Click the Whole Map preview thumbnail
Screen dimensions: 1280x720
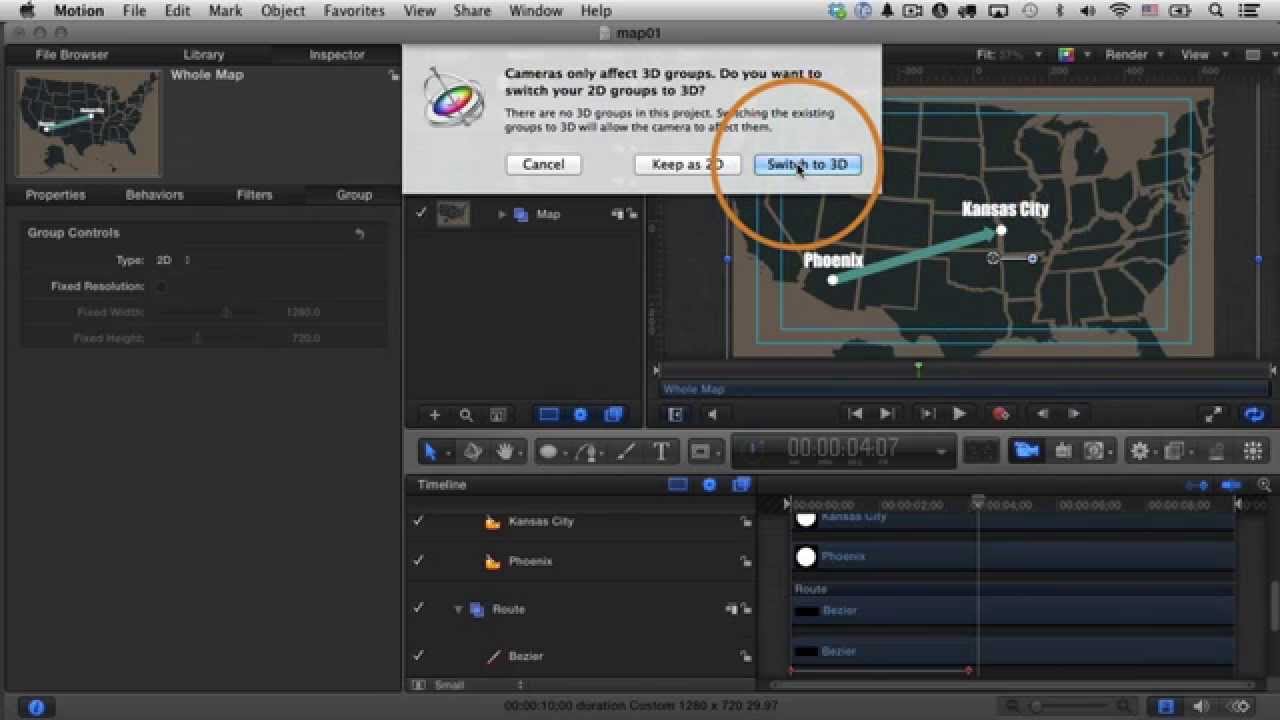pos(88,124)
